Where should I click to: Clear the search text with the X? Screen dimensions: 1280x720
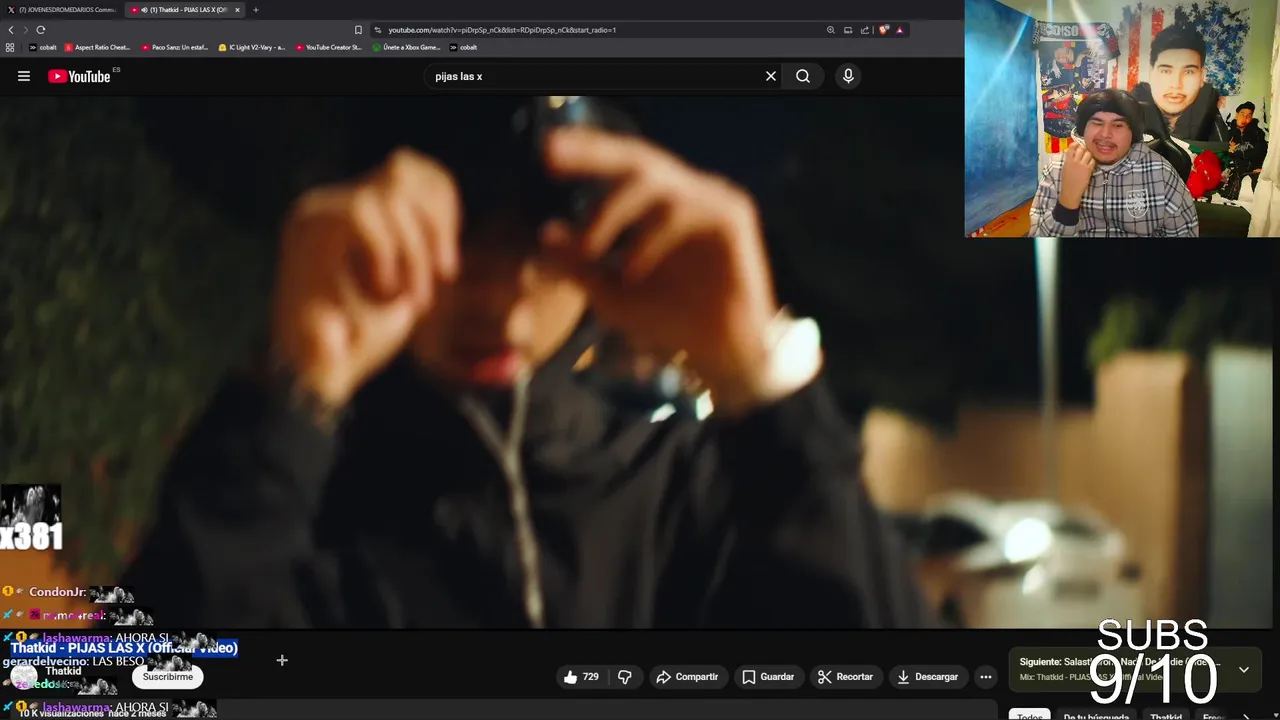click(771, 76)
